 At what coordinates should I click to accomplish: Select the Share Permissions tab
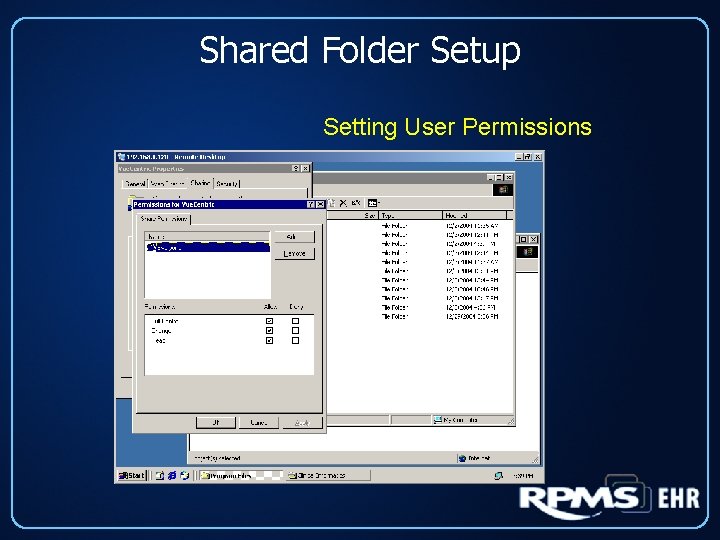[164, 219]
